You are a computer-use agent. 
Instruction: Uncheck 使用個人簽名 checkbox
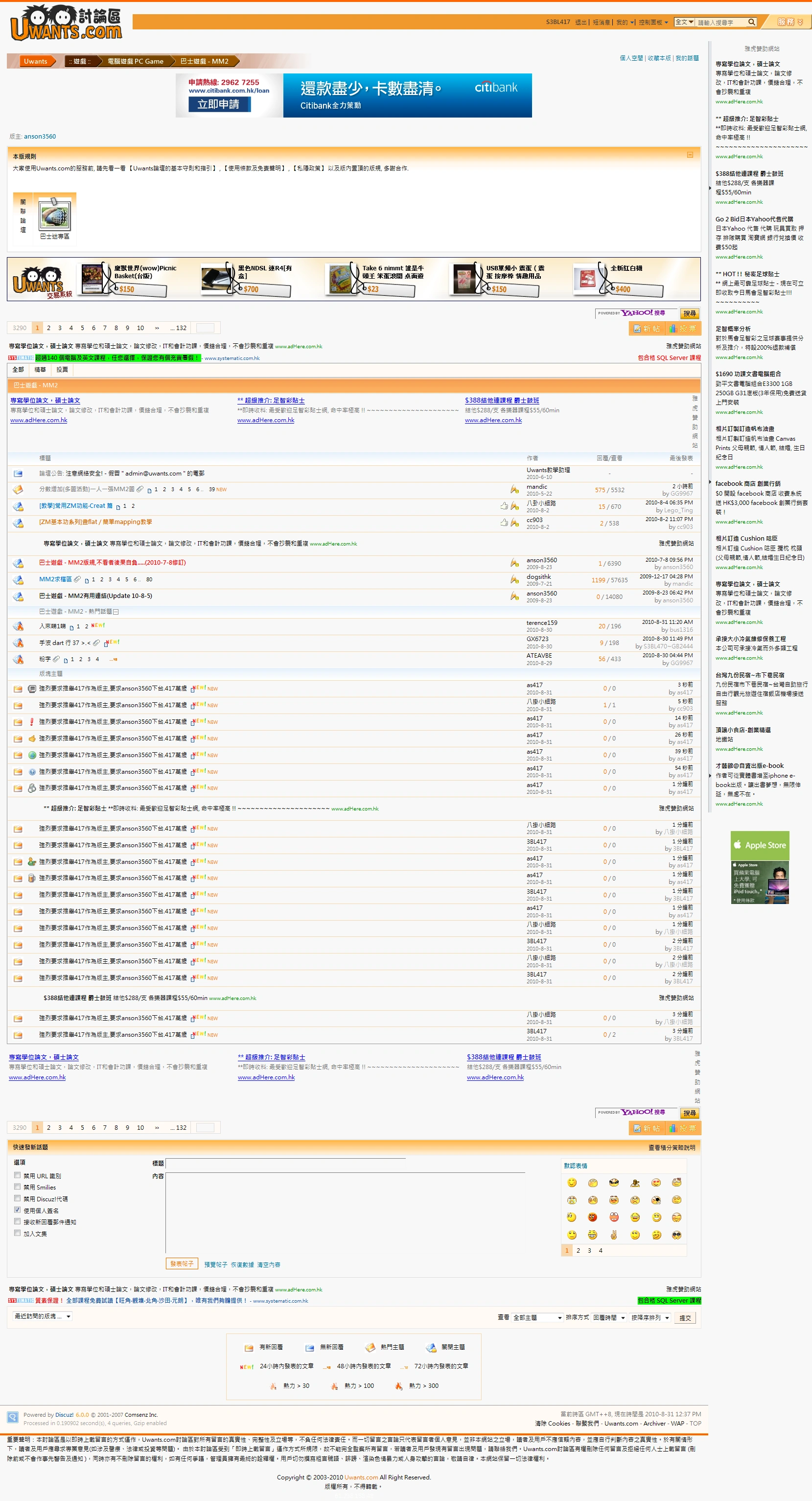click(18, 1210)
